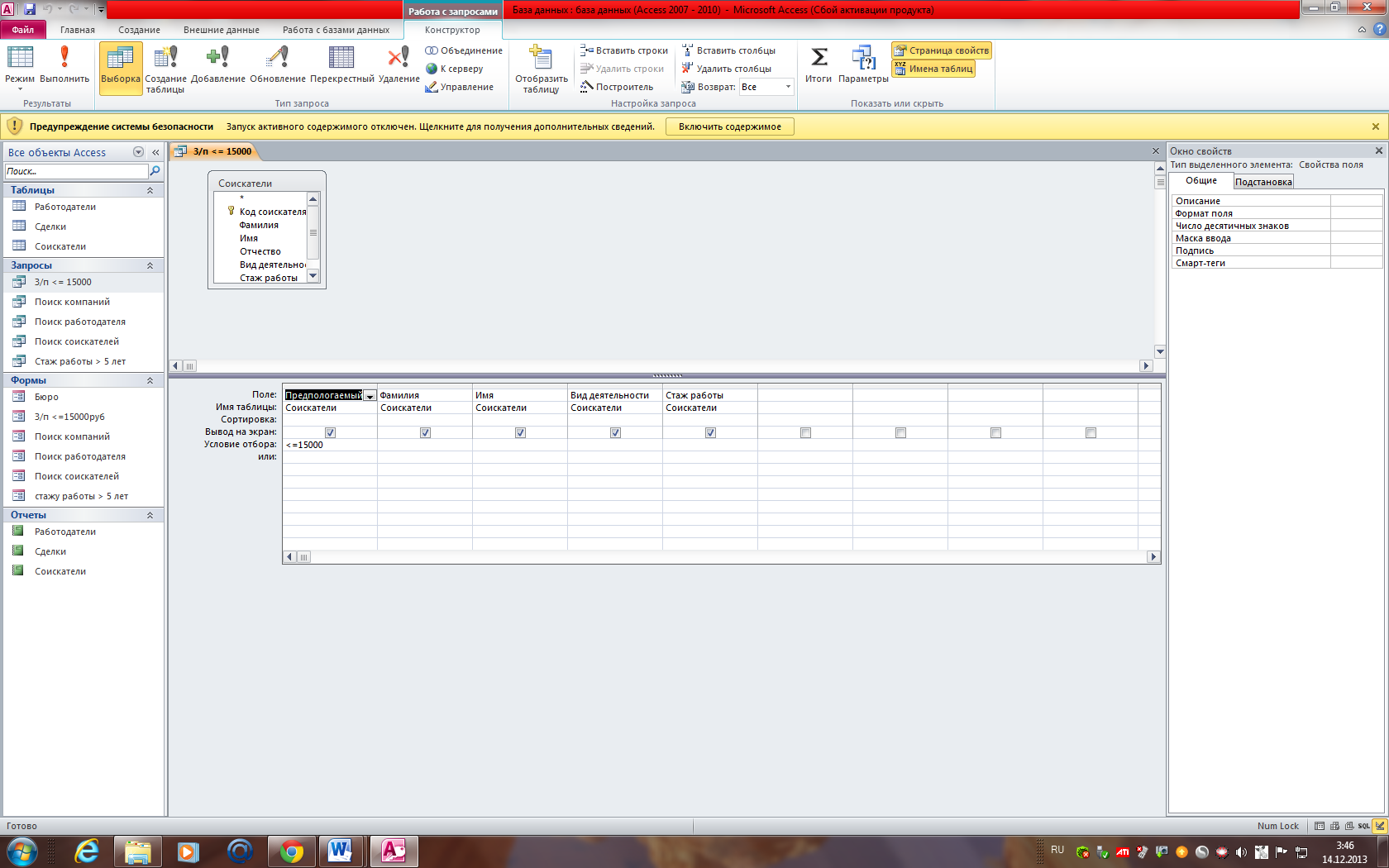The width and height of the screenshot is (1389, 868).
Task: Close the Окно свойств pane
Action: (1378, 150)
